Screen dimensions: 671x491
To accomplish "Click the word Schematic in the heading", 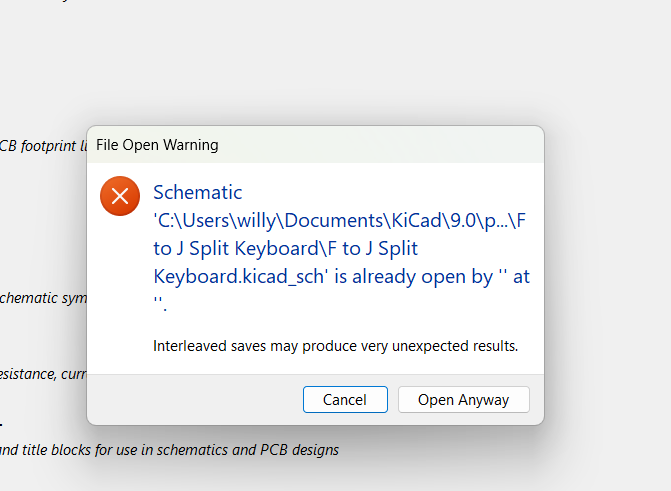I will coord(198,192).
